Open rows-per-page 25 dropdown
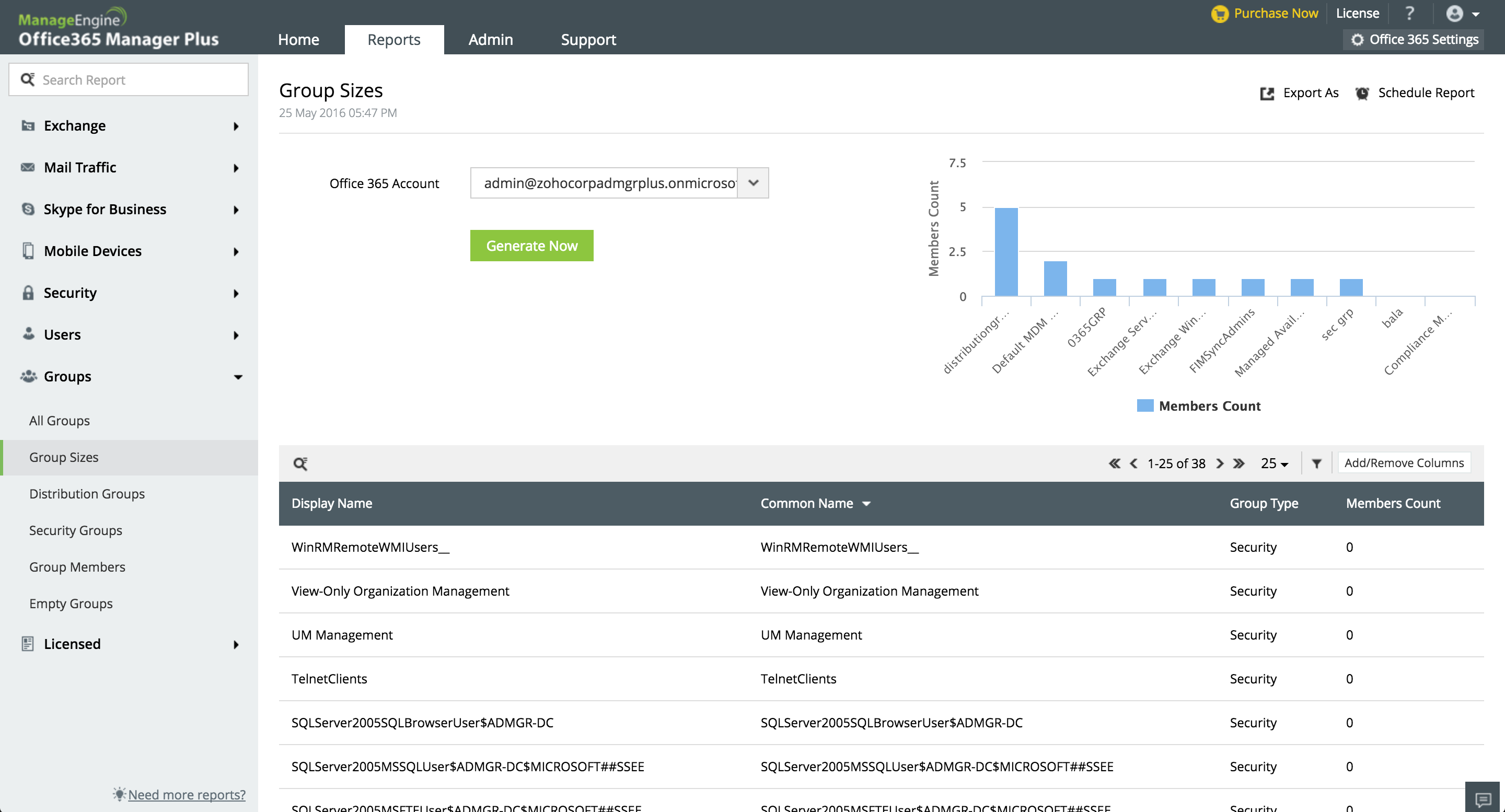This screenshot has width=1505, height=812. (1274, 463)
